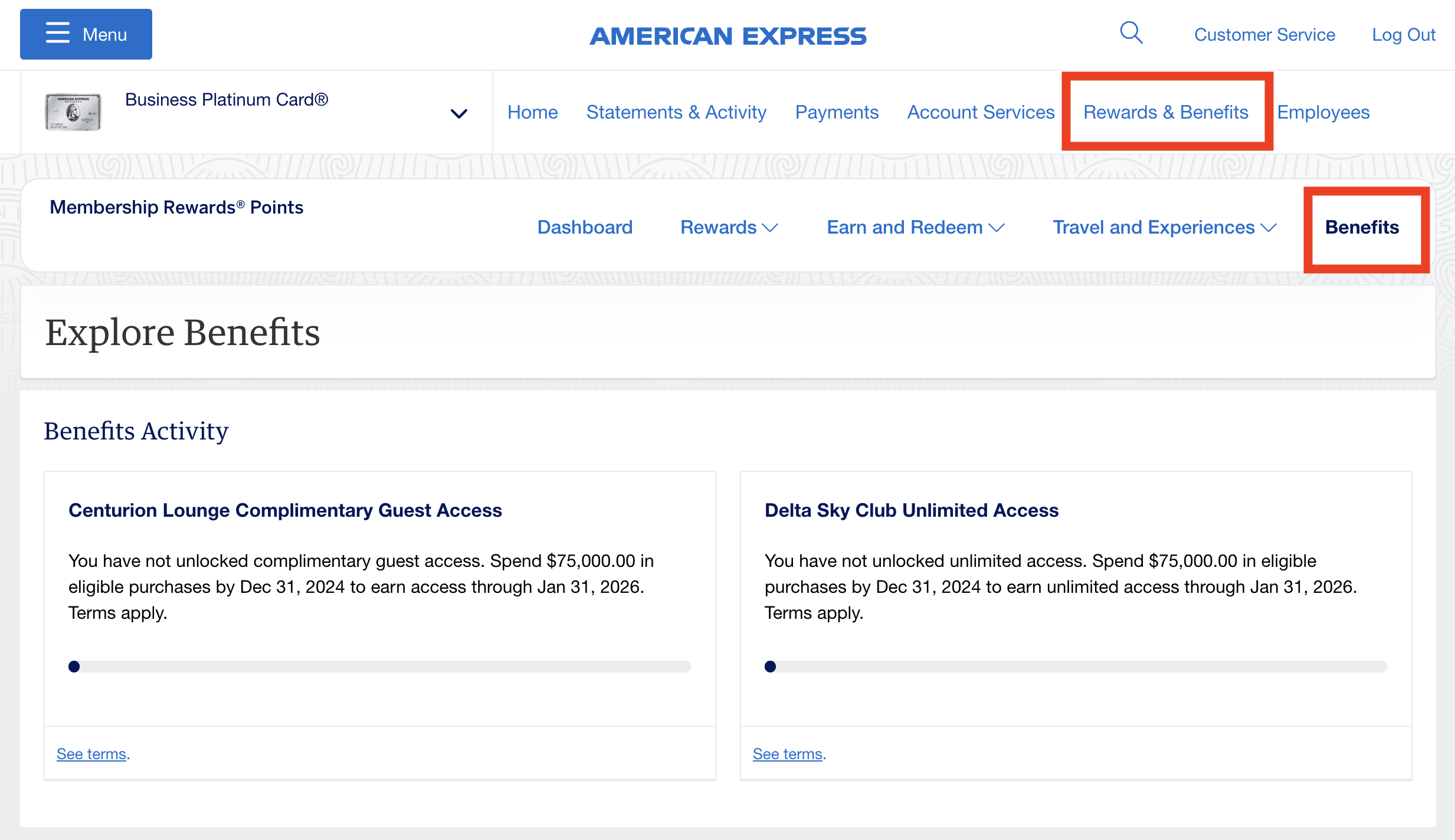Click See terms under Centurion Lounge

tap(91, 754)
